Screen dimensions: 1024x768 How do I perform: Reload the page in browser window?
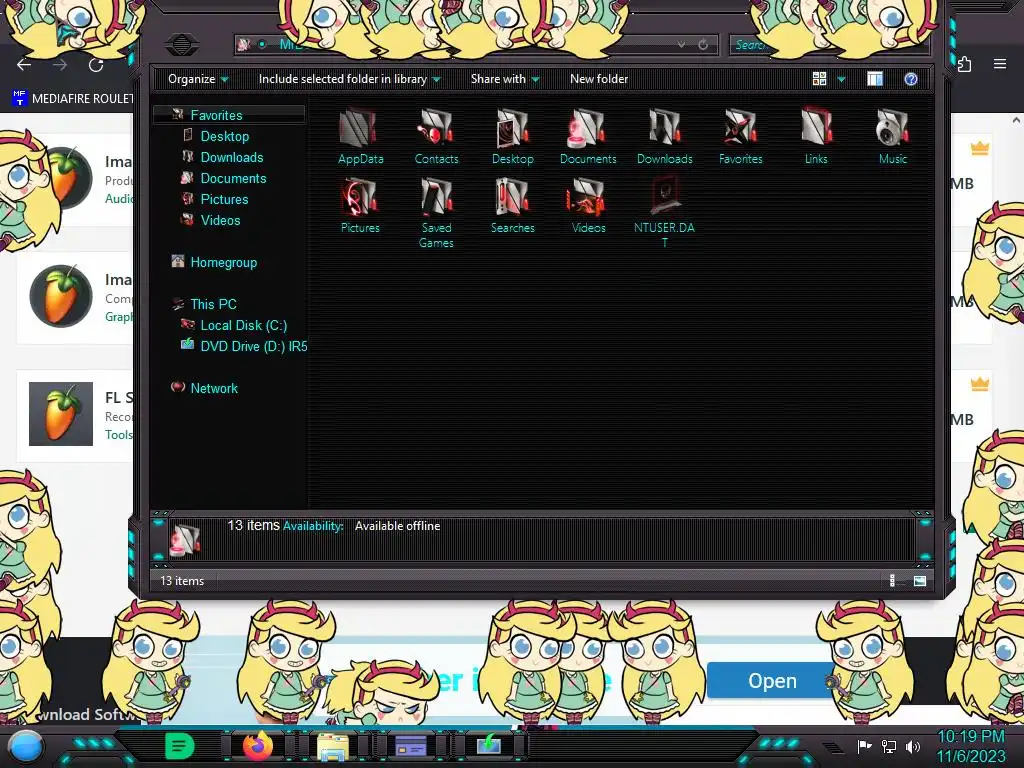click(x=96, y=65)
